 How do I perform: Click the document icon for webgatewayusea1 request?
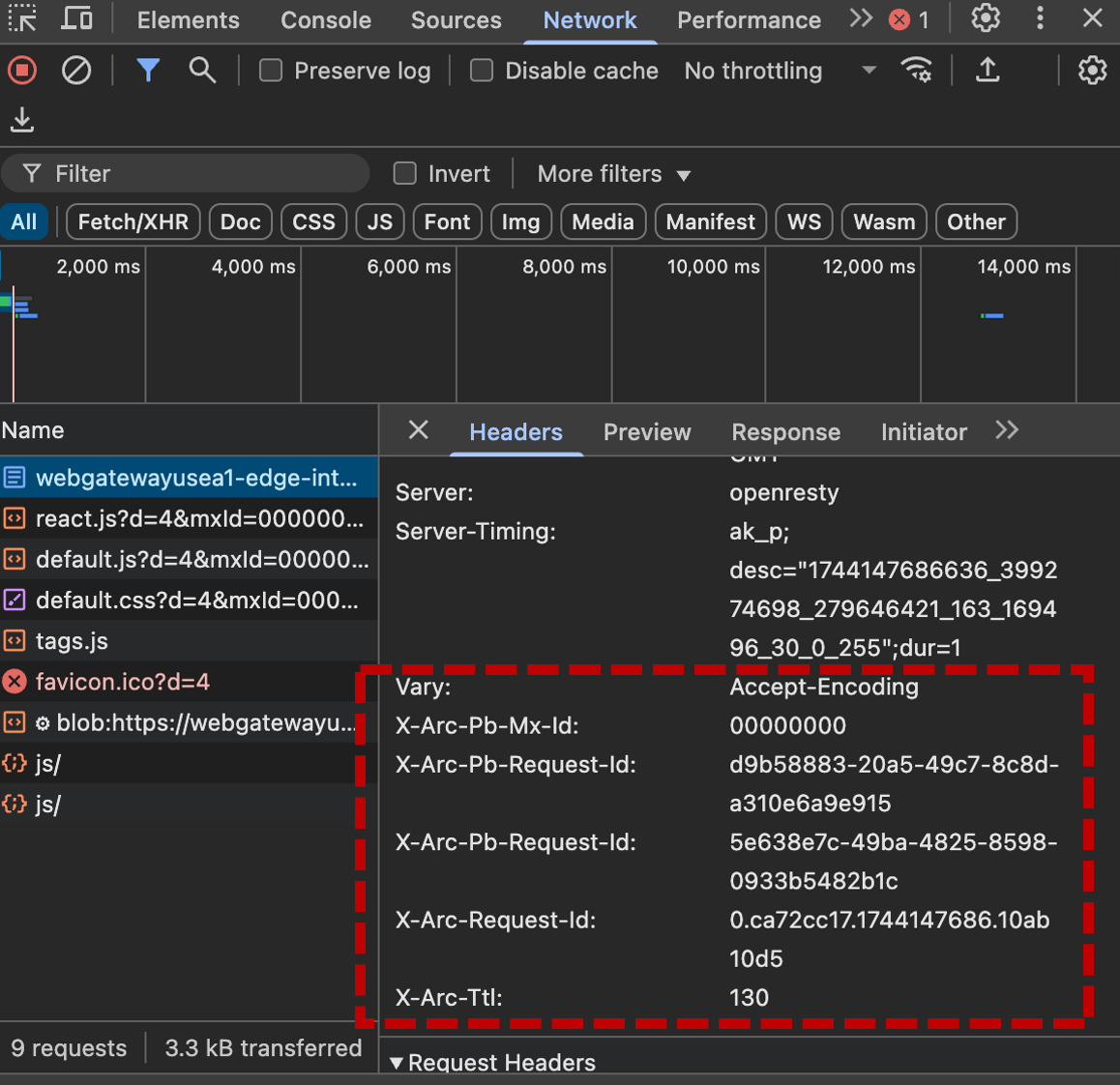tap(15, 477)
